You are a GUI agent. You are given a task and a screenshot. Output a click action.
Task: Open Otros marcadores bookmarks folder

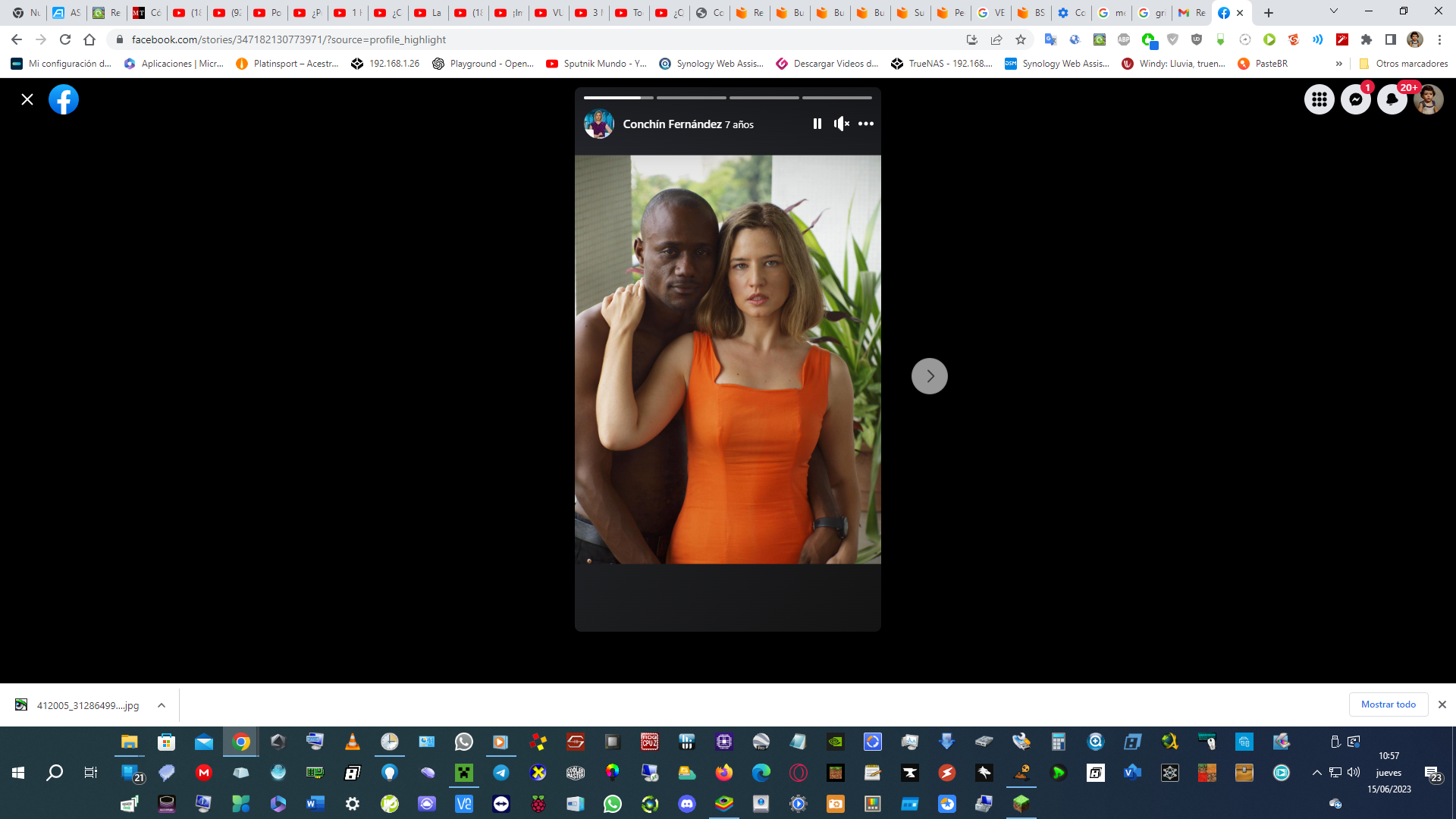point(1404,64)
